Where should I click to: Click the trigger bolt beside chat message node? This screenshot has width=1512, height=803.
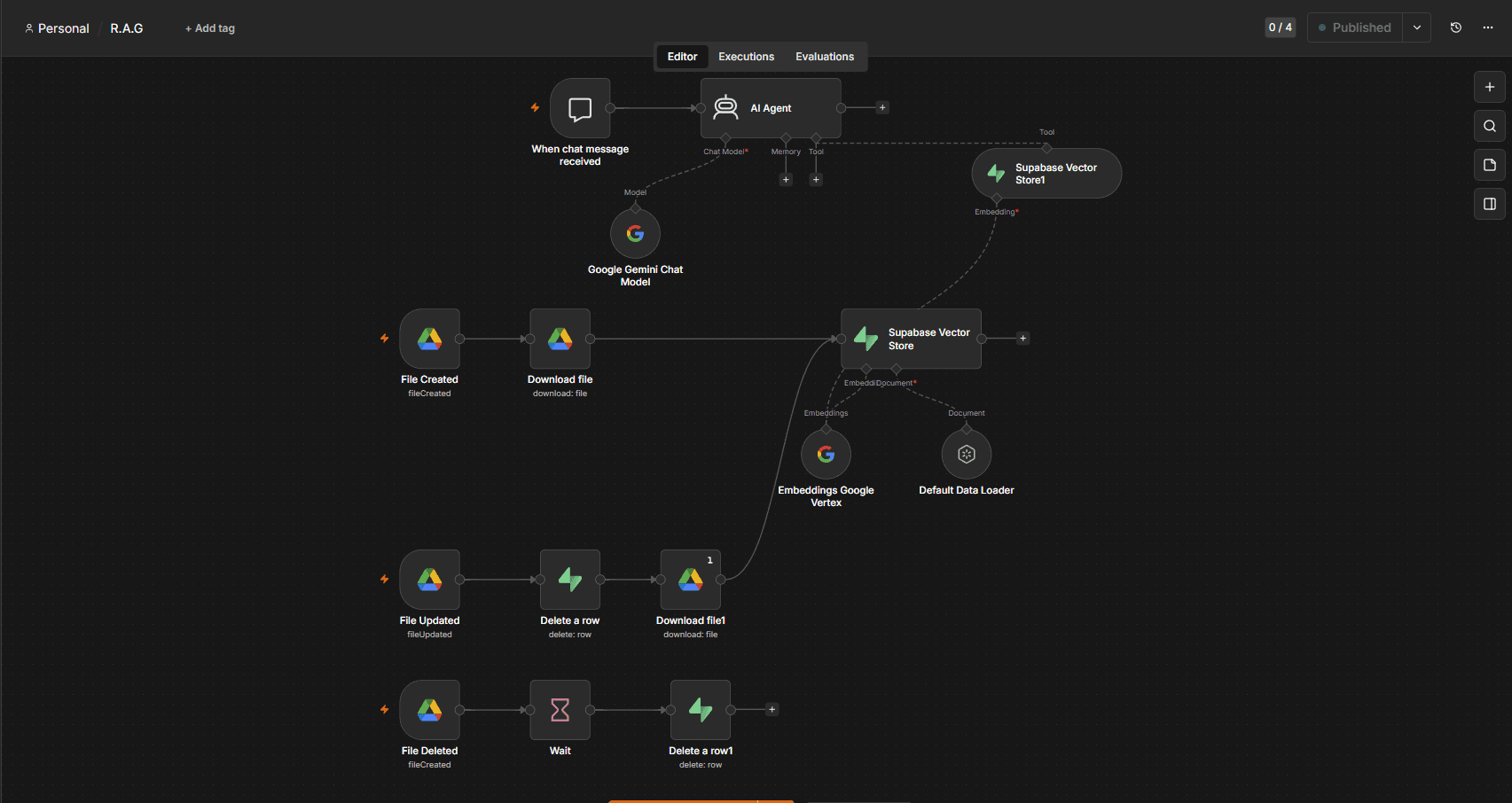(536, 108)
